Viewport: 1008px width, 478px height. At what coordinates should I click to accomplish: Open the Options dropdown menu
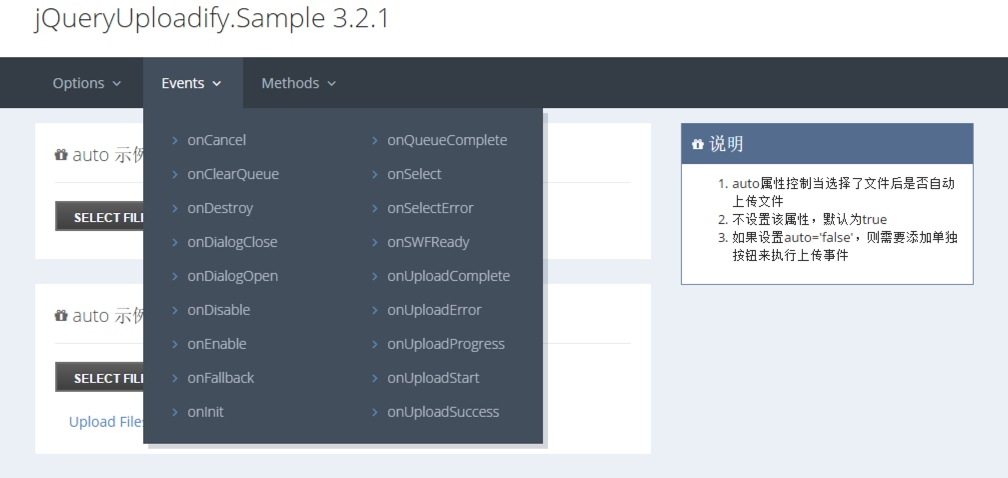point(87,83)
